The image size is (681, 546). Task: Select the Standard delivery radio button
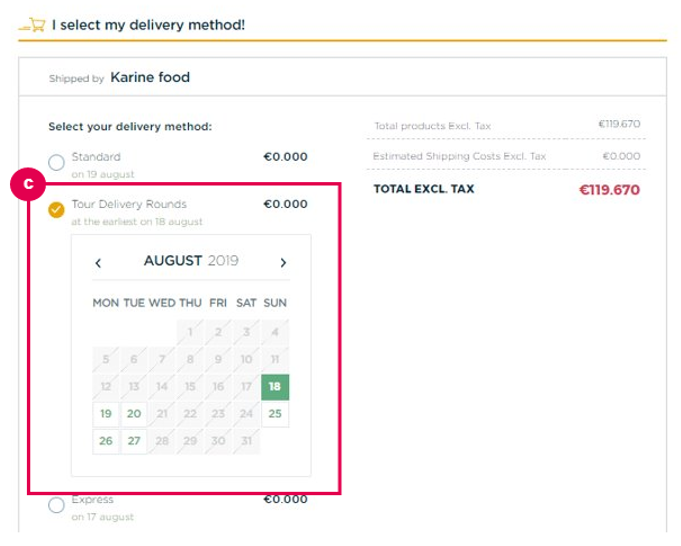(56, 162)
